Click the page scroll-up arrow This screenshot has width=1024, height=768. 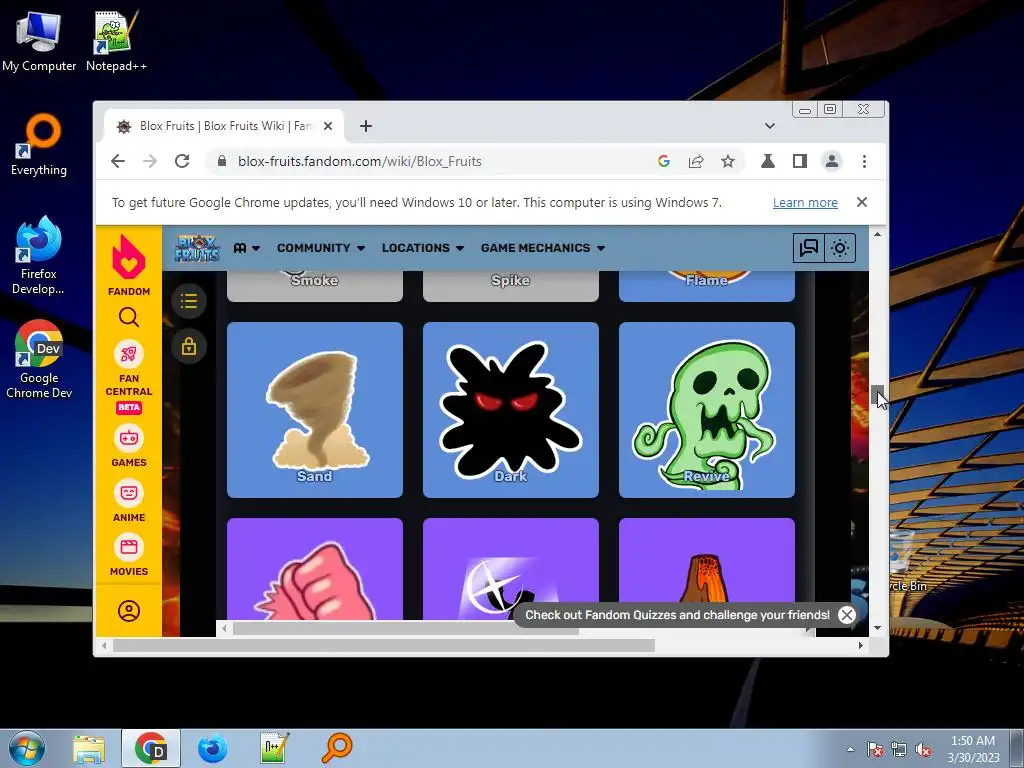pyautogui.click(x=878, y=234)
